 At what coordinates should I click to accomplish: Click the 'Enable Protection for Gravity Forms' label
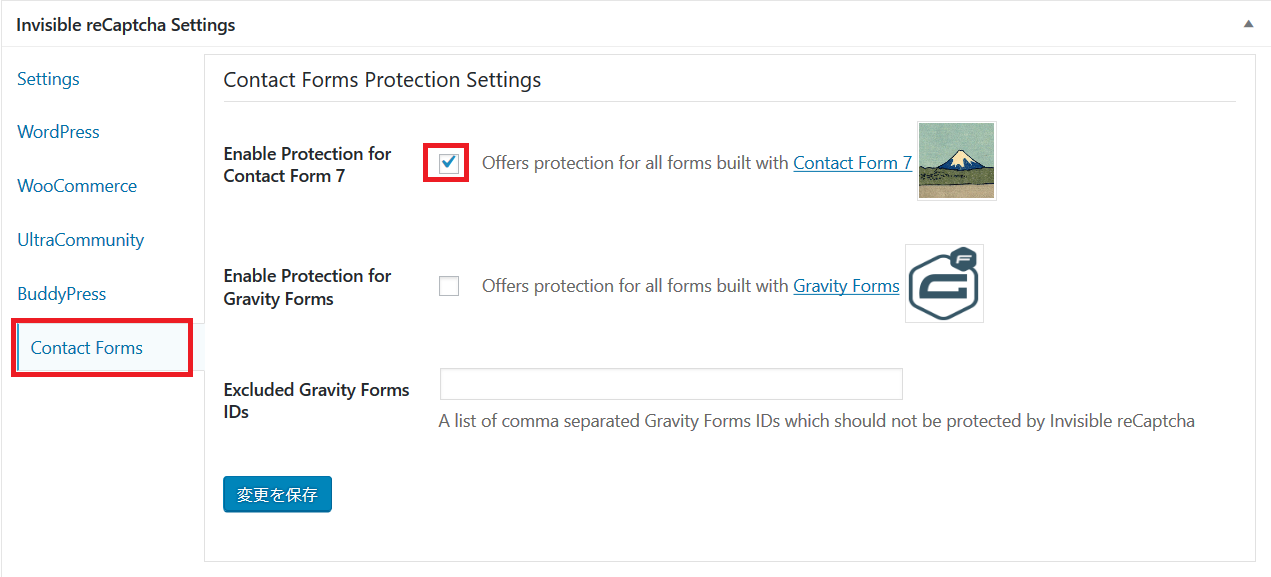click(x=307, y=287)
